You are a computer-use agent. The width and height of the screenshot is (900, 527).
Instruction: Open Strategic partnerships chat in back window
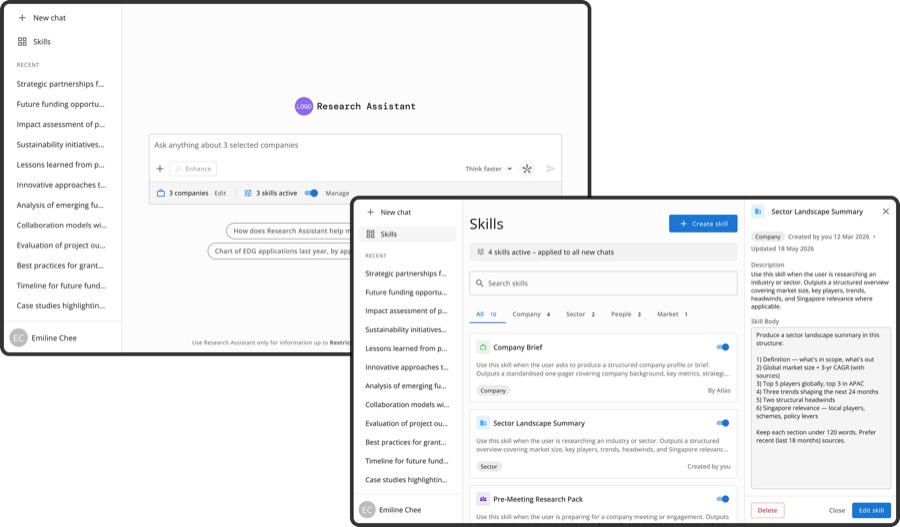point(60,84)
